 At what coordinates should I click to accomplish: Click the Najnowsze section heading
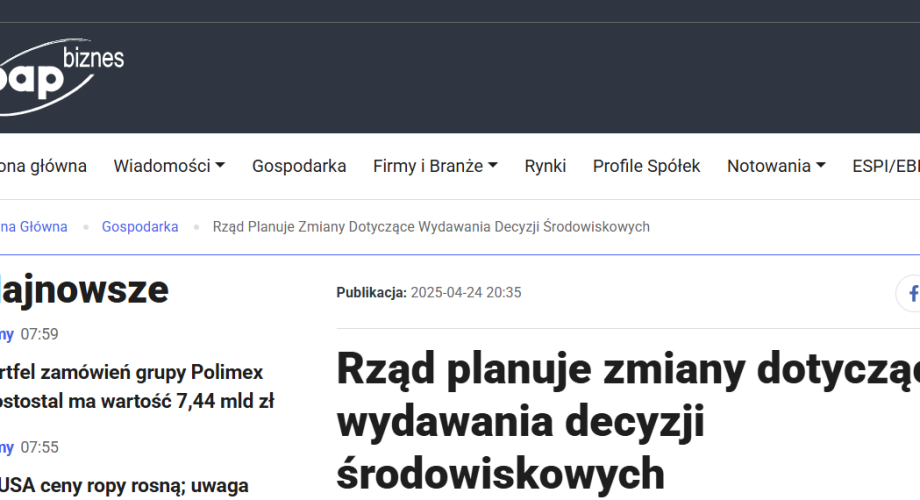[84, 290]
